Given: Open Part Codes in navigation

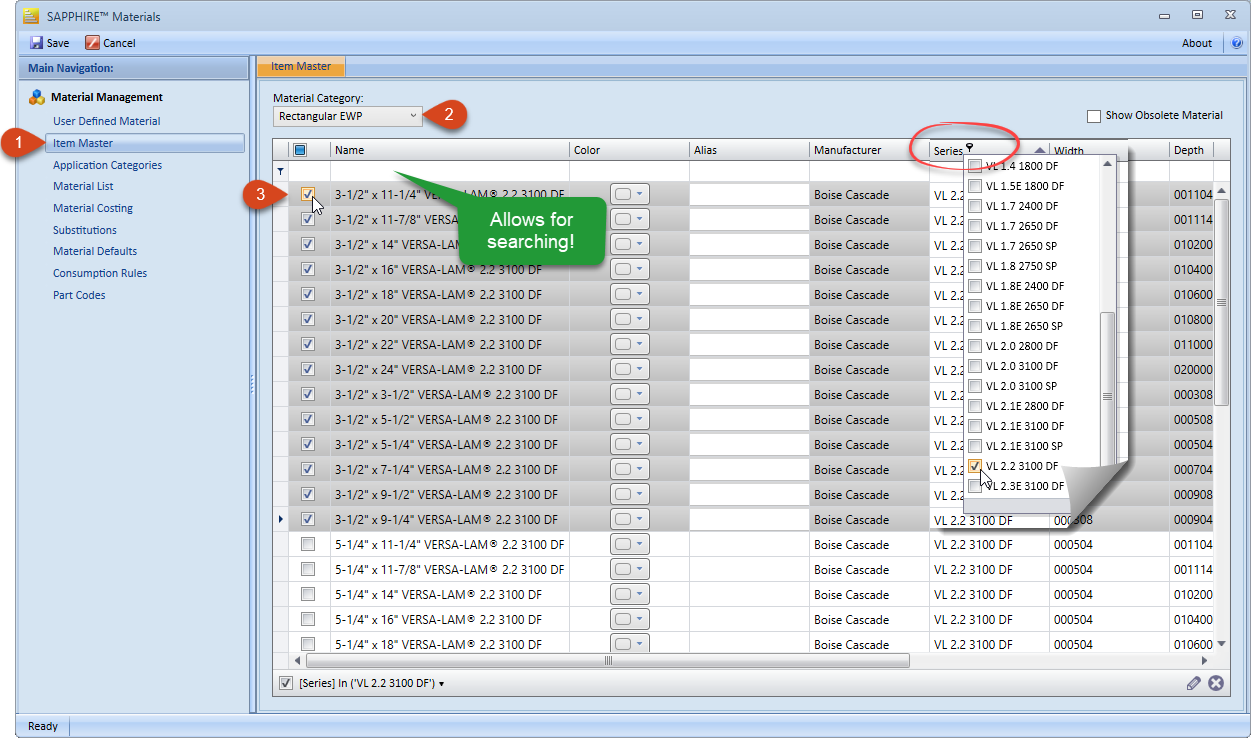Looking at the screenshot, I should (79, 295).
